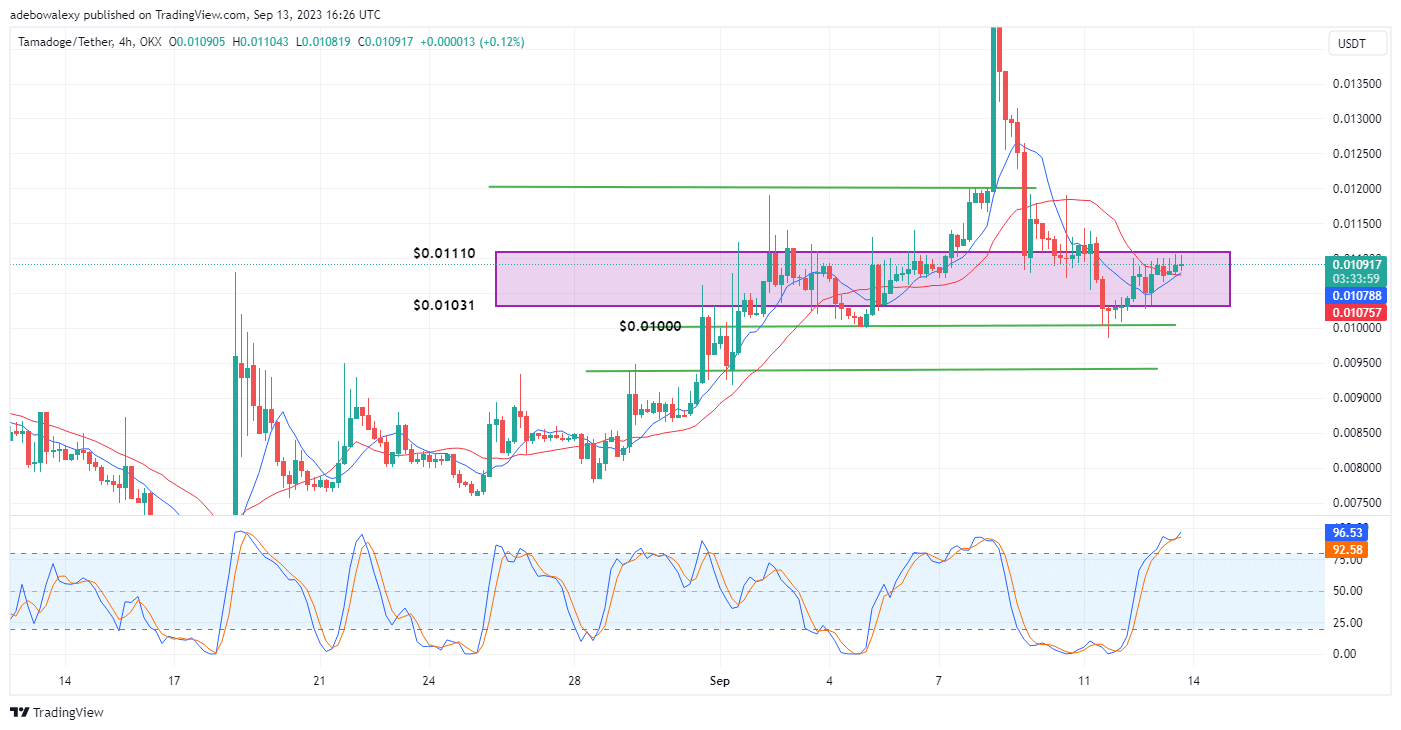This screenshot has height=730, width=1401.
Task: Click the 0.007500 price axis label
Action: (x=1358, y=503)
